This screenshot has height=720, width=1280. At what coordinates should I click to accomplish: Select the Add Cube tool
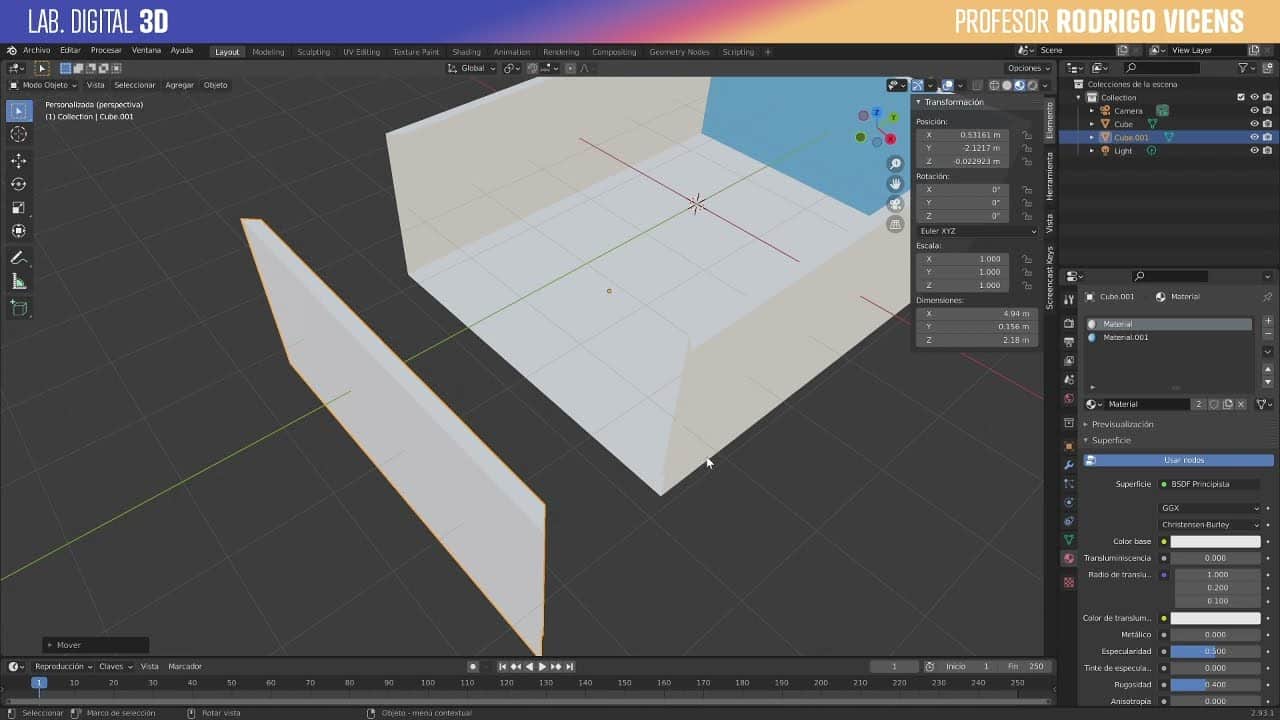[x=18, y=308]
